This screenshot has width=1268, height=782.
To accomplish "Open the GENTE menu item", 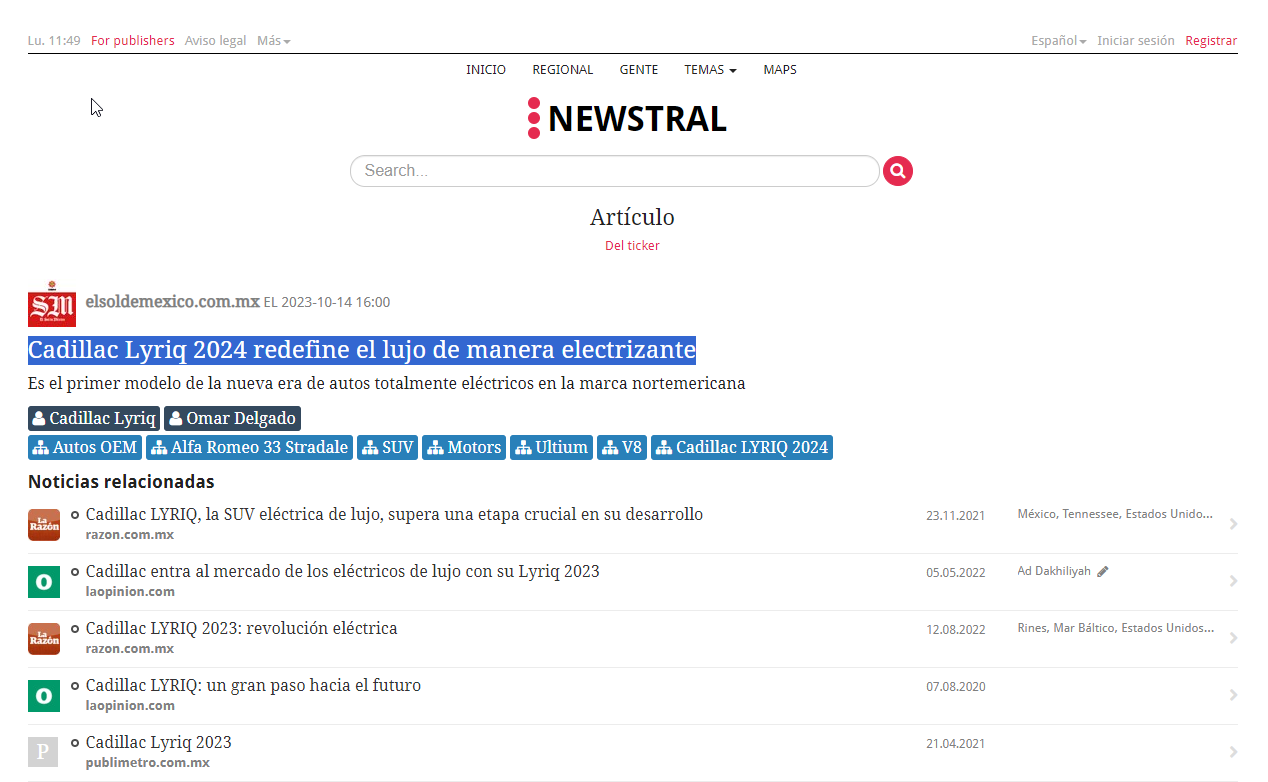I will click(639, 70).
